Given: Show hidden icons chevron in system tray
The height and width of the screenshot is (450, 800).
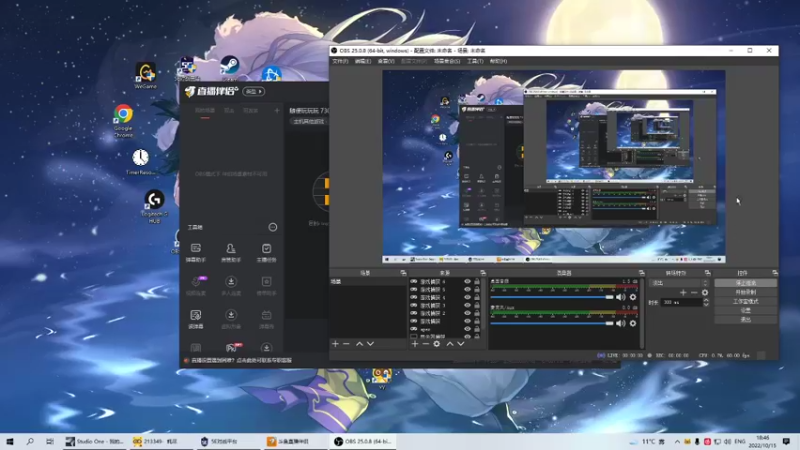Looking at the screenshot, I should coord(677,441).
